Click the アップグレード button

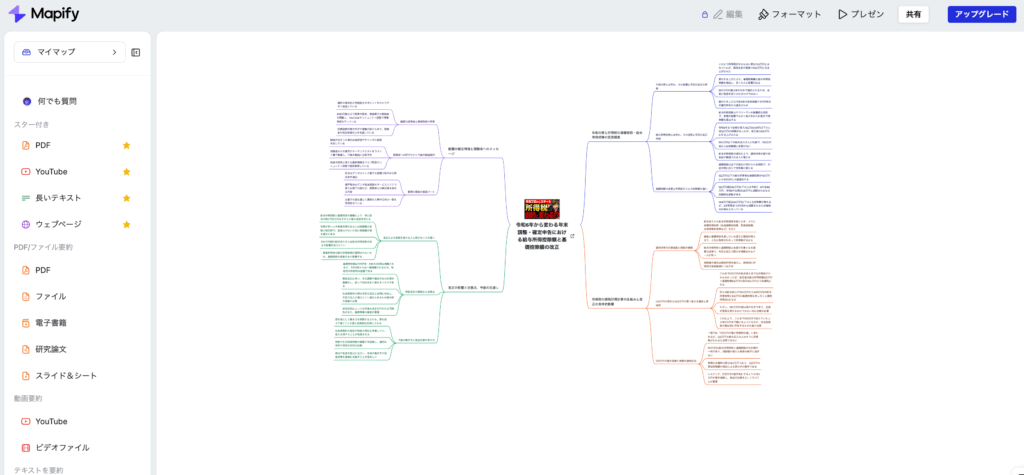pyautogui.click(x=981, y=14)
